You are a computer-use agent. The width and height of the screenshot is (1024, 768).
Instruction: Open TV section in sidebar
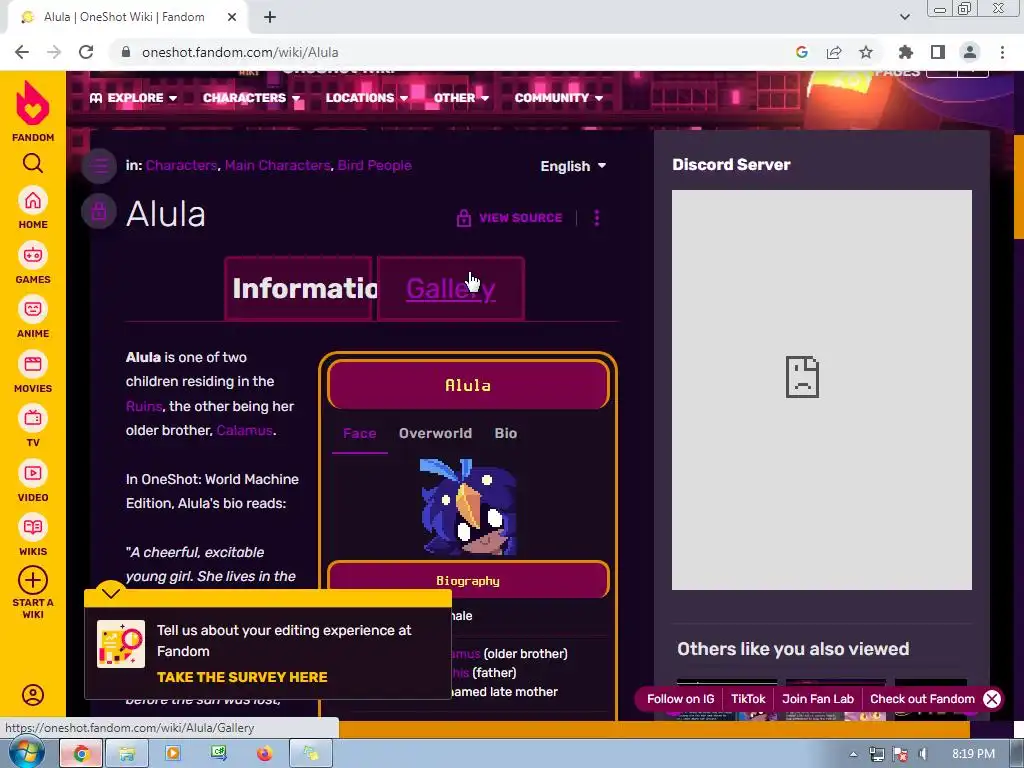click(33, 426)
